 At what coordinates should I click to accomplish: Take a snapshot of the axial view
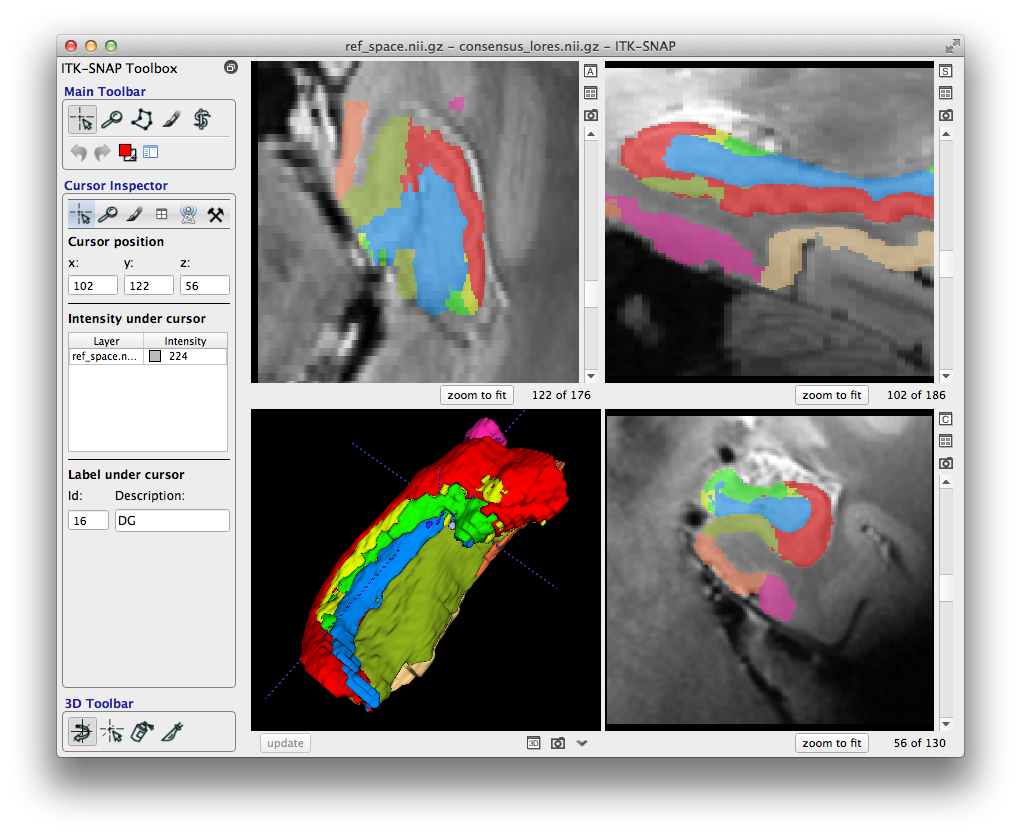pyautogui.click(x=590, y=115)
